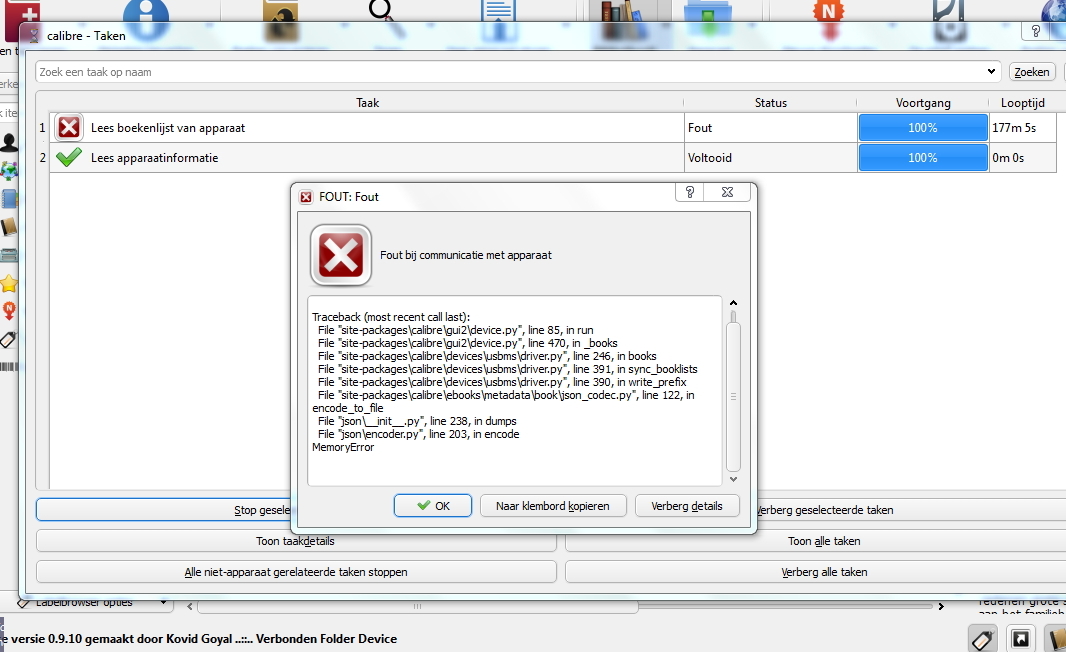
Task: Click the blue info Edit metadata toolbar icon
Action: point(146,17)
